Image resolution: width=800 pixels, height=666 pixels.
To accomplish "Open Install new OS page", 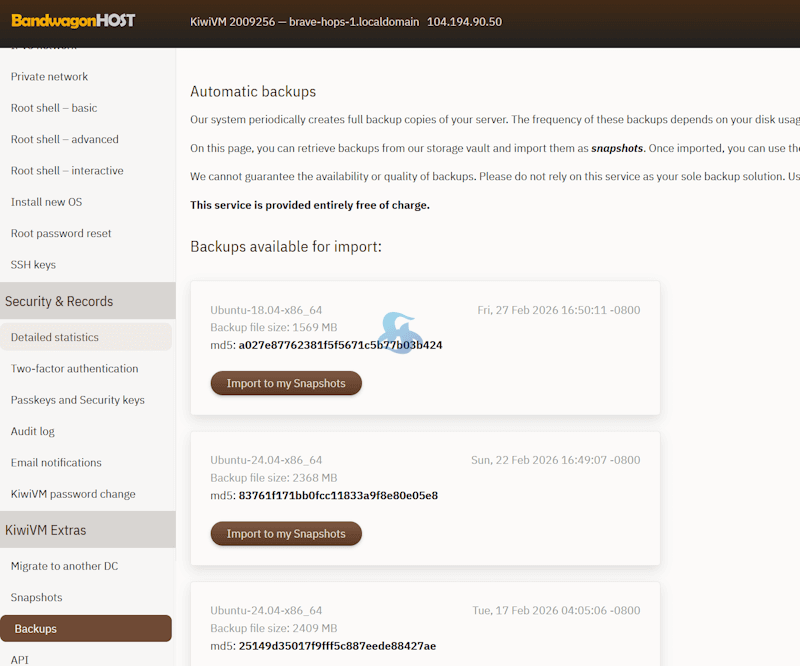I will (x=46, y=202).
